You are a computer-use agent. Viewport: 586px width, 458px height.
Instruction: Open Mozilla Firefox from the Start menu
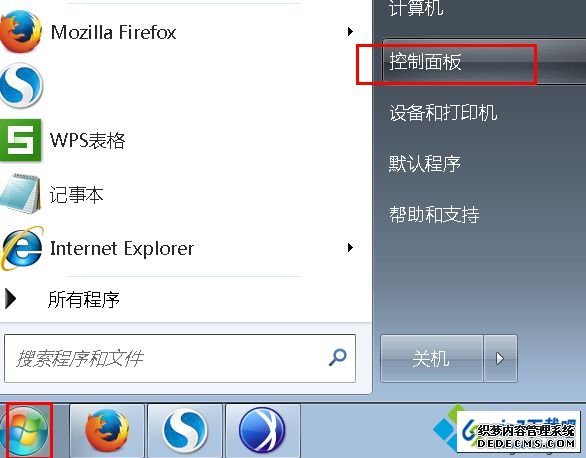click(113, 32)
